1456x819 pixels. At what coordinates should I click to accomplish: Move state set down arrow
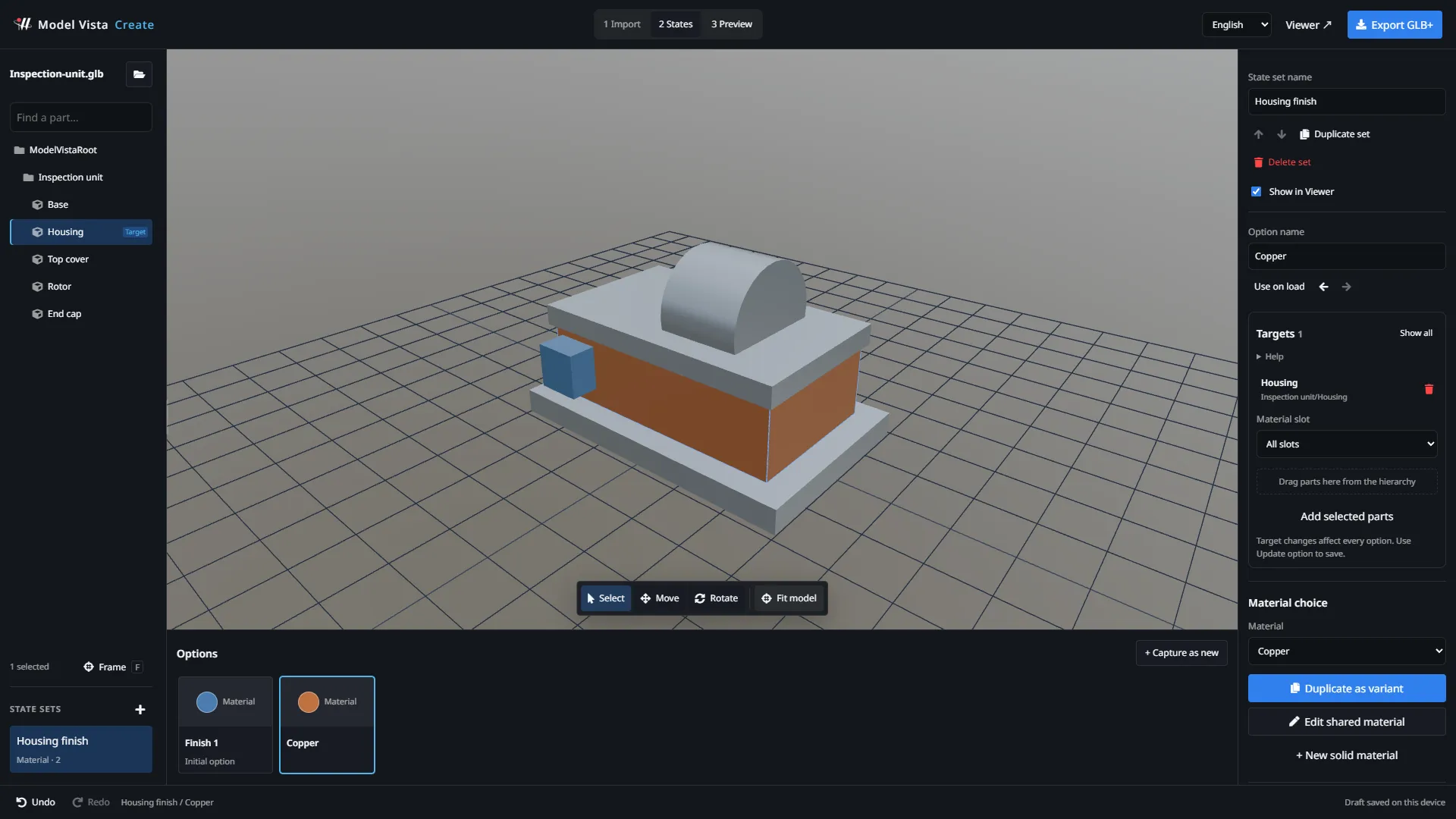[x=1281, y=134]
